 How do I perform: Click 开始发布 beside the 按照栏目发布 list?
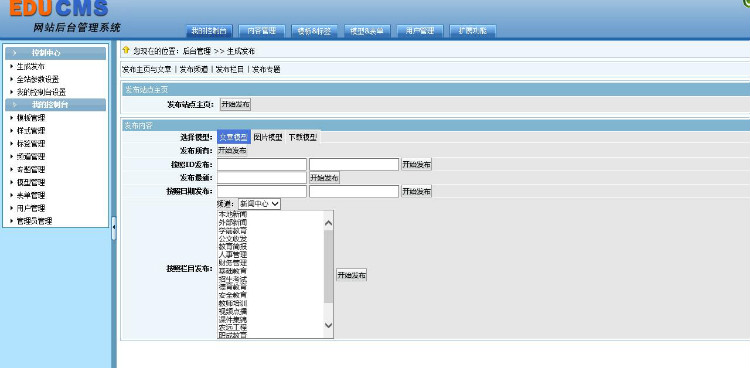[351, 275]
